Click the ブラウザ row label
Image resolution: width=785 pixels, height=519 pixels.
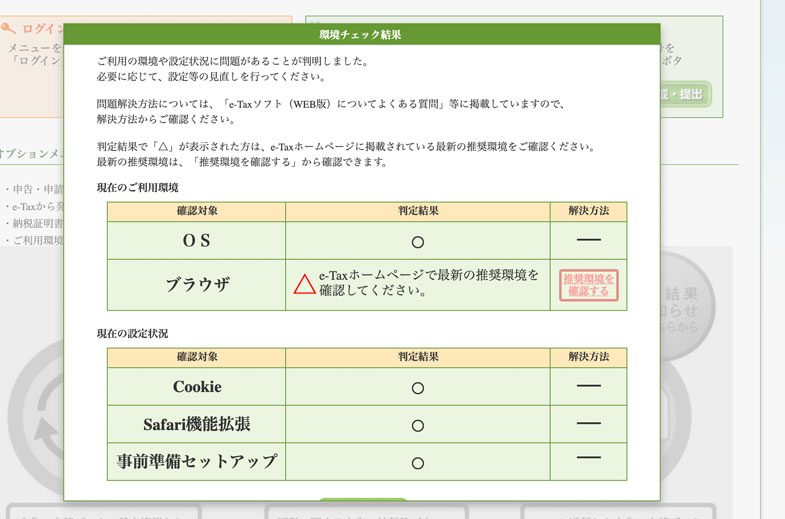[x=197, y=284]
